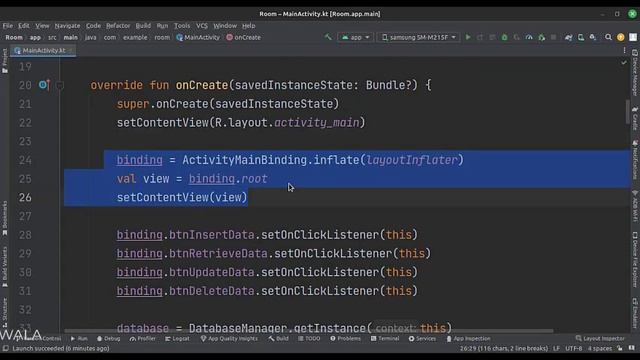Open the VCS menu
Image resolution: width=640 pixels, height=360 pixels.
pos(202,26)
